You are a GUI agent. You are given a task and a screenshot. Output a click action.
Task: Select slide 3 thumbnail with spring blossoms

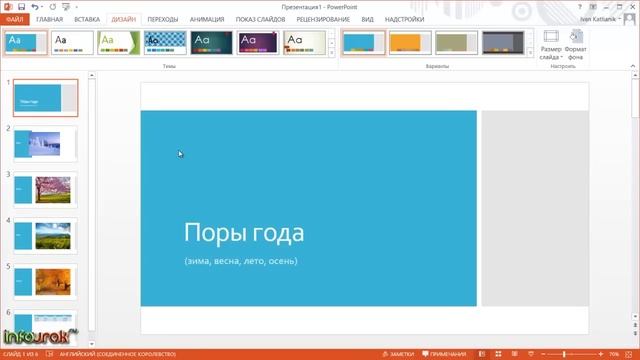click(x=45, y=190)
